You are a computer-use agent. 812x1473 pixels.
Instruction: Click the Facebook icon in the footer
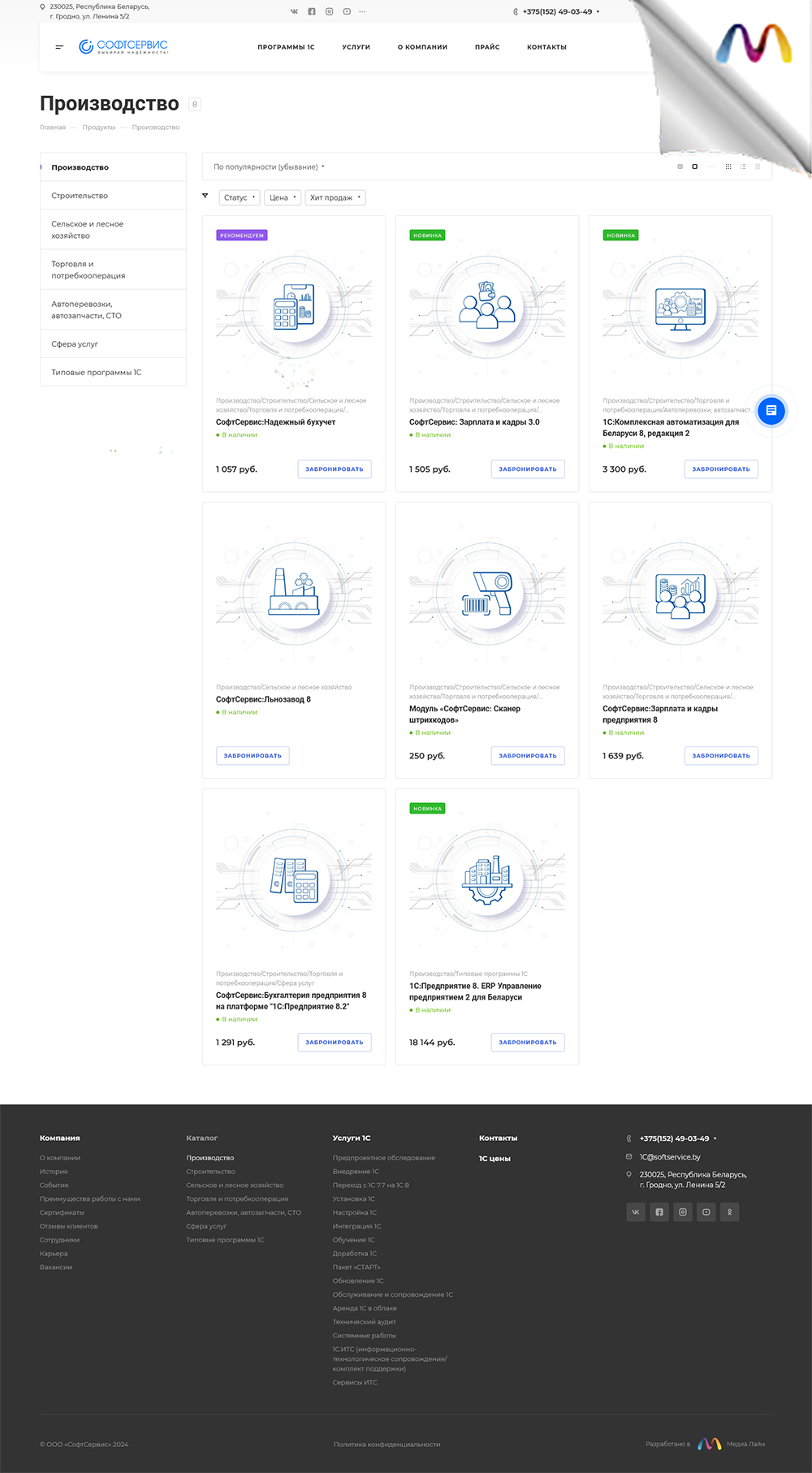[x=659, y=1212]
